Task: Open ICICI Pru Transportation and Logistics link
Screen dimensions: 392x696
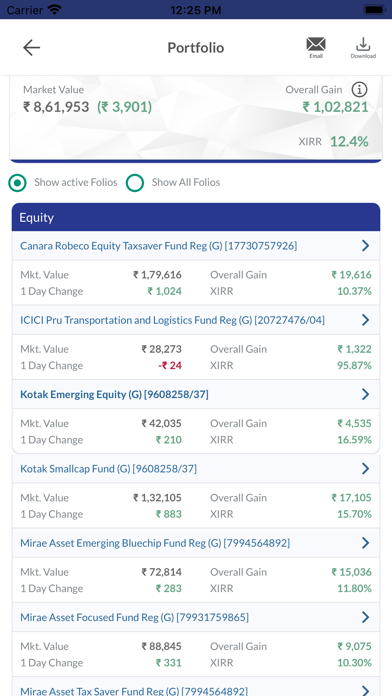Action: click(172, 320)
